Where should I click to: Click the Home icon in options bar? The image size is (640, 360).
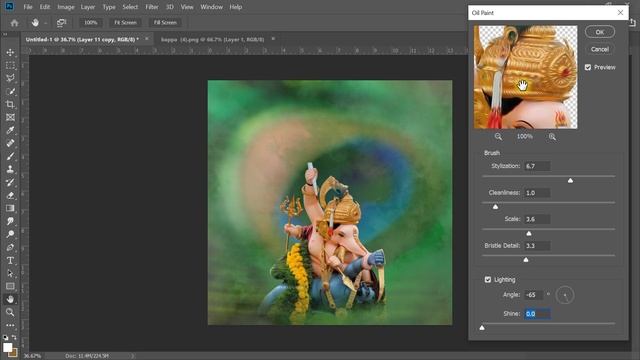(15, 23)
